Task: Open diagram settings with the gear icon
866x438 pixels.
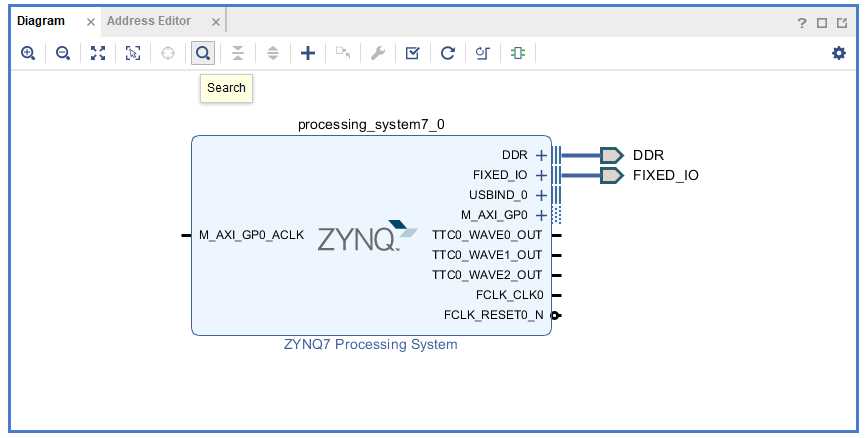Action: pyautogui.click(x=838, y=53)
